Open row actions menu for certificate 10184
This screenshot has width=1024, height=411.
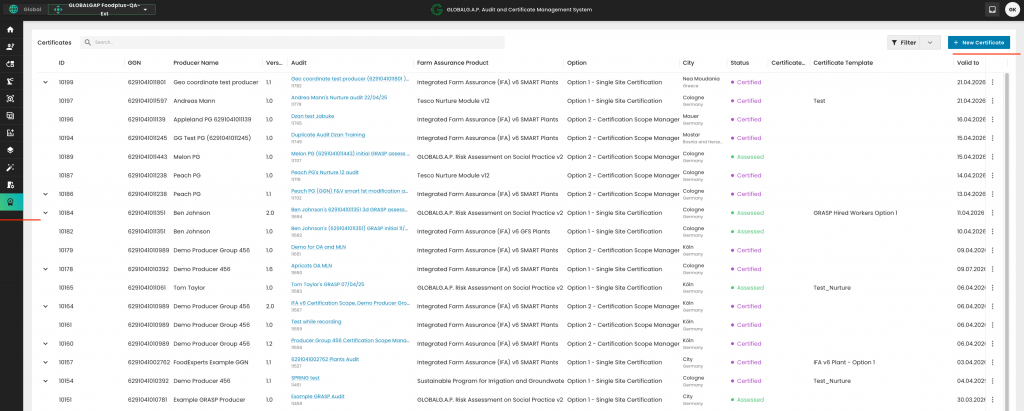[x=992, y=213]
